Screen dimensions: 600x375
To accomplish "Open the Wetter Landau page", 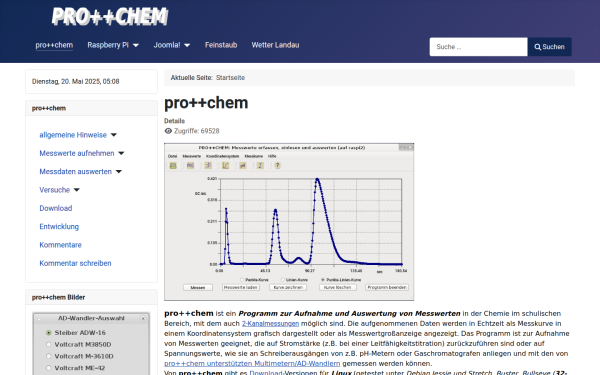I will pos(275,45).
